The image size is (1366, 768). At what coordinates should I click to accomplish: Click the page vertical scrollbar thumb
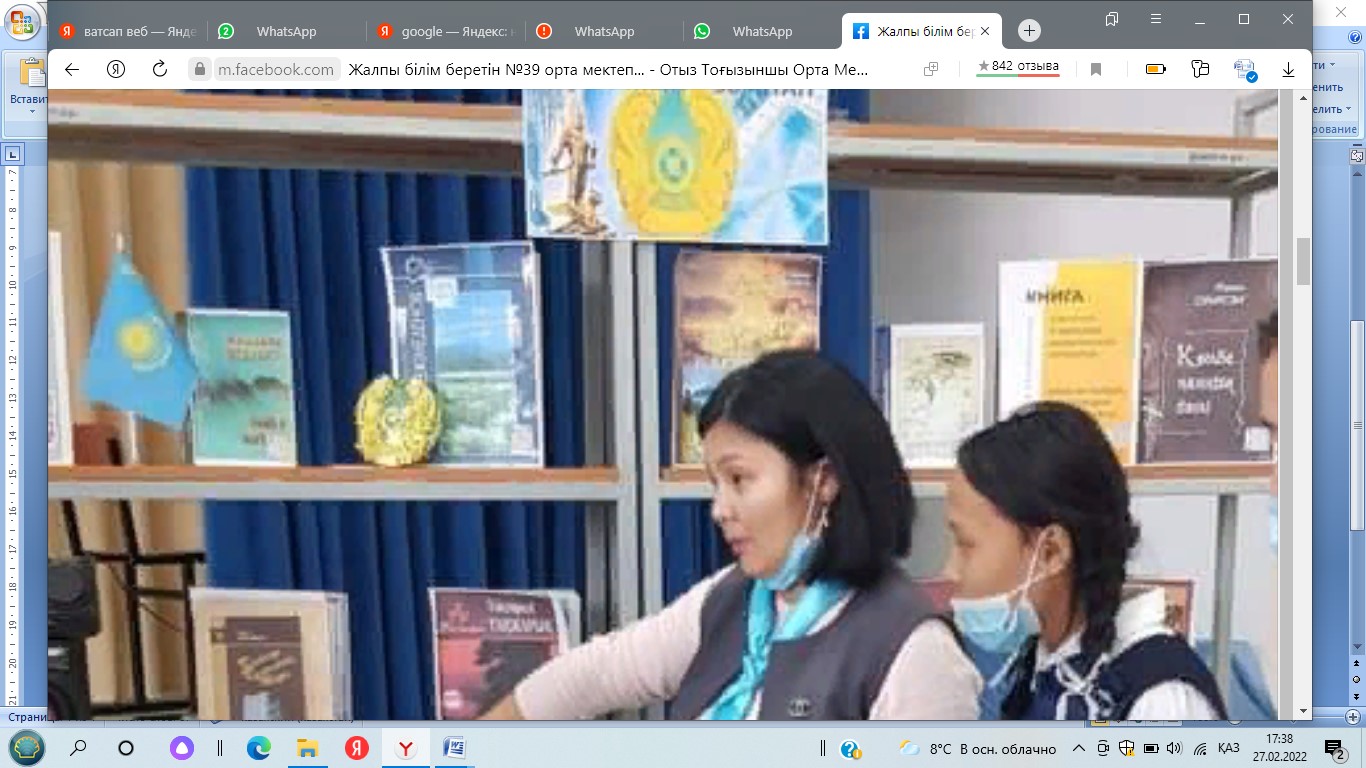pyautogui.click(x=1302, y=262)
